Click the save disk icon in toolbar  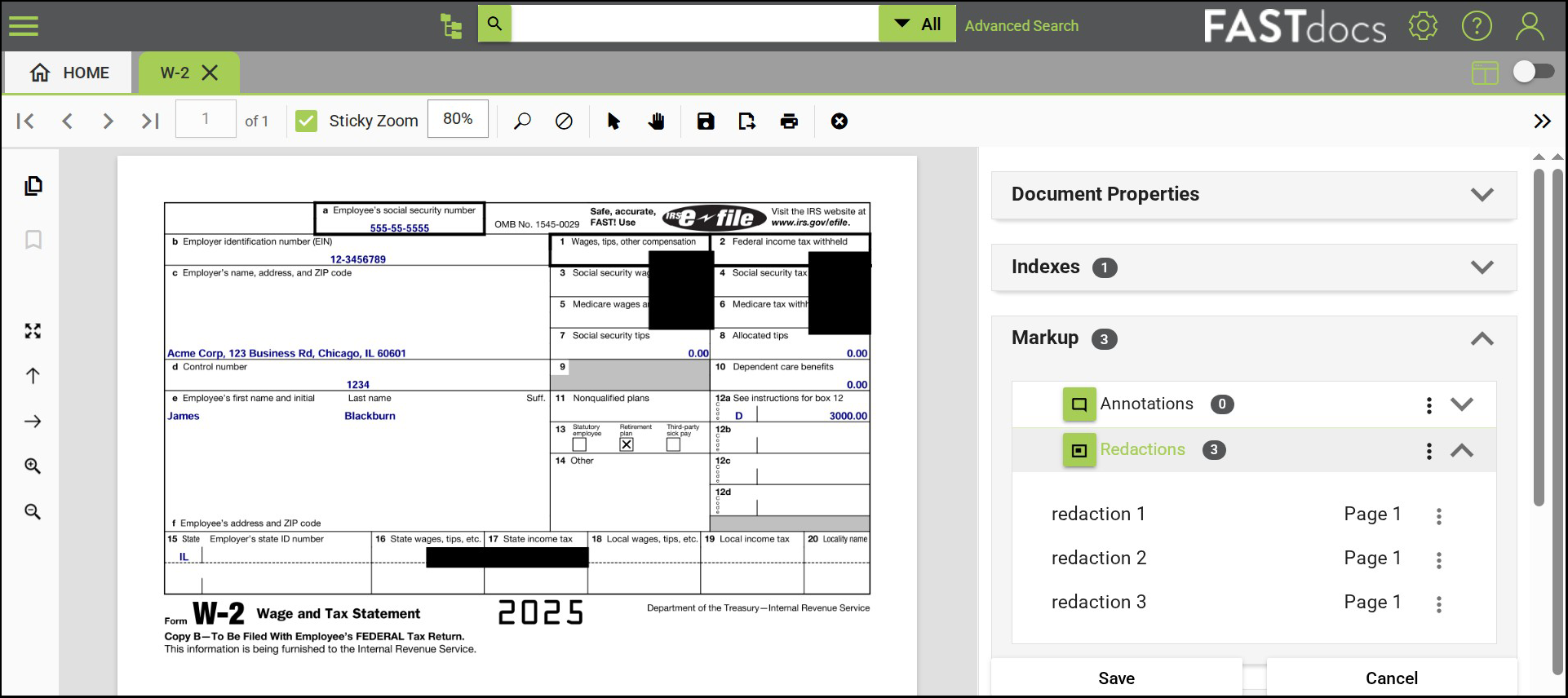pos(706,121)
